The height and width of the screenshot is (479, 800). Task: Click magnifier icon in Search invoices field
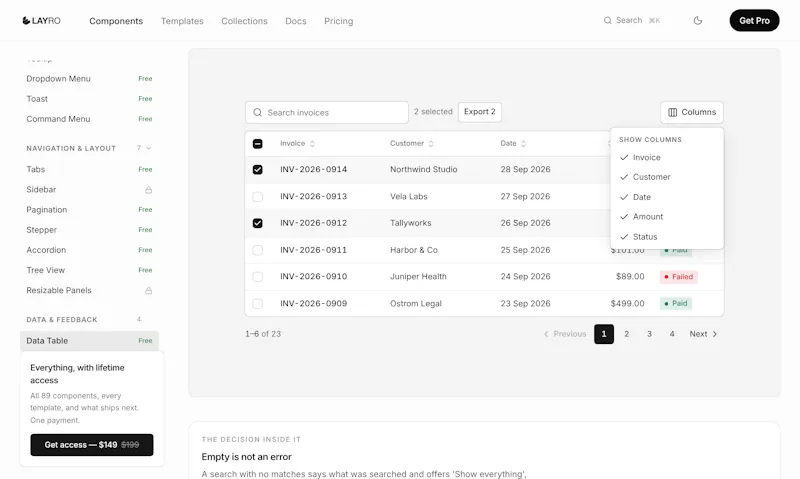[x=258, y=112]
